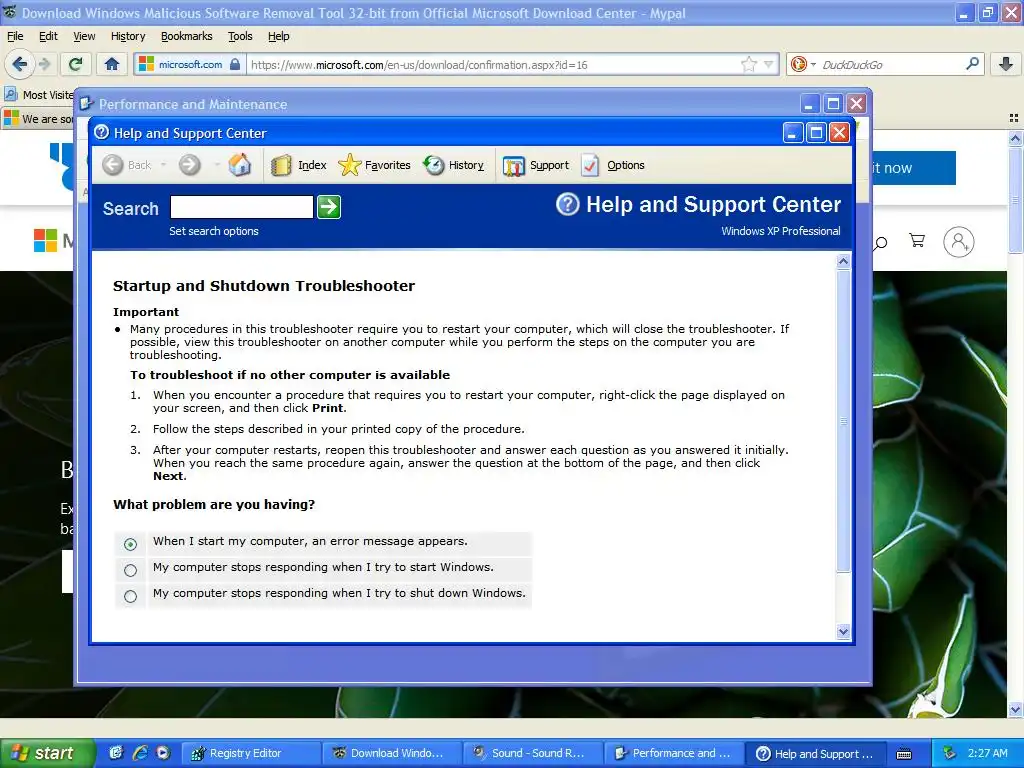Open browser File menu
This screenshot has width=1024, height=768.
coord(15,37)
